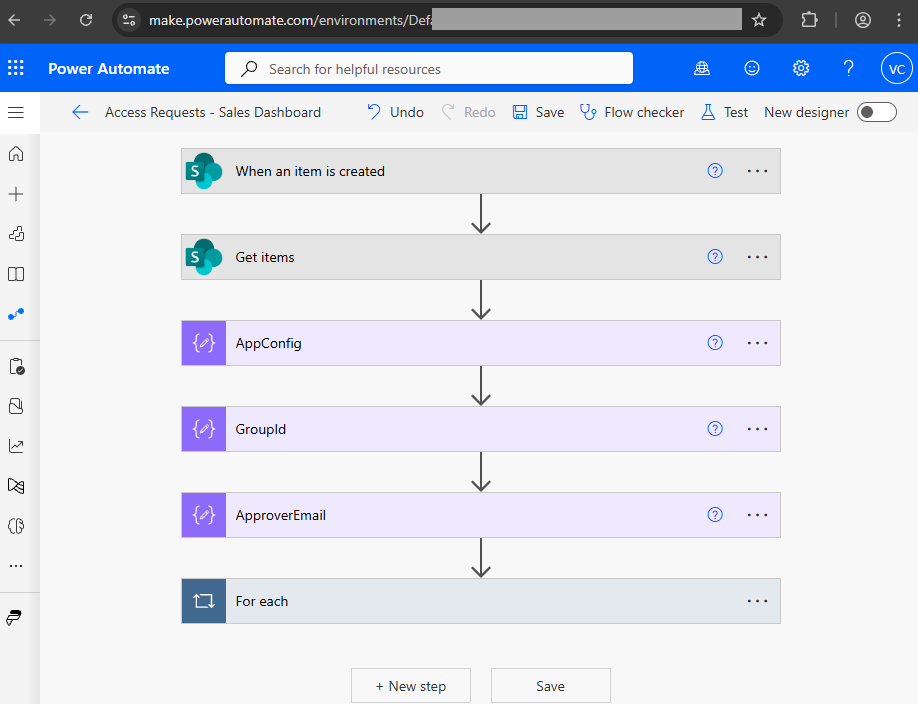Open help for GroupId step
Screen dimensions: 918x704
tap(715, 429)
